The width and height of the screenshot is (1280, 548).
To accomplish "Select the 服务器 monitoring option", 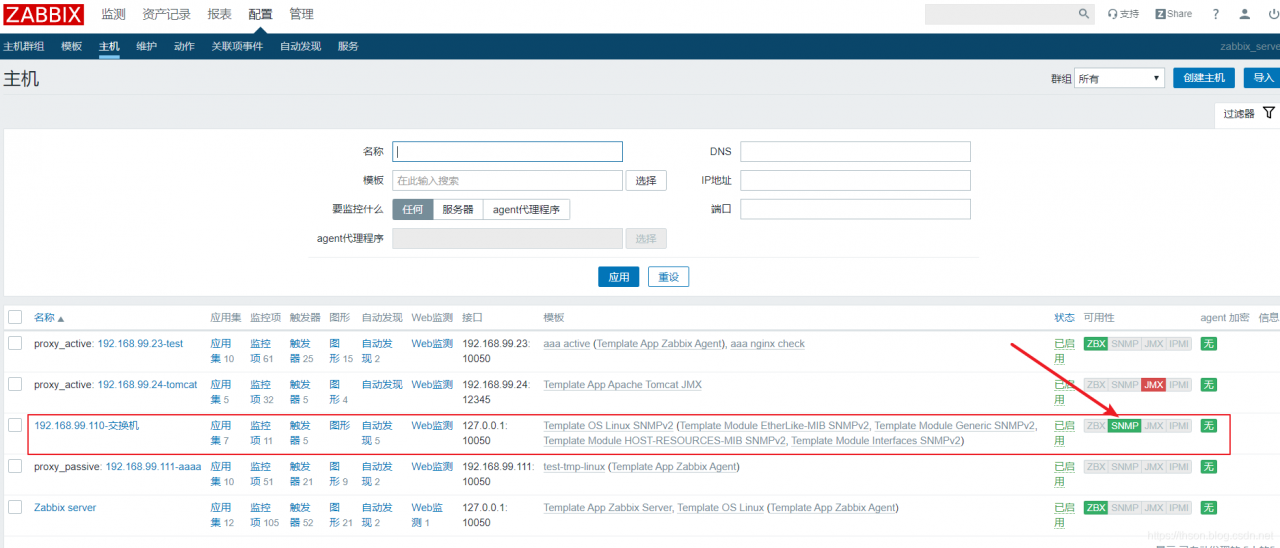I will [458, 209].
